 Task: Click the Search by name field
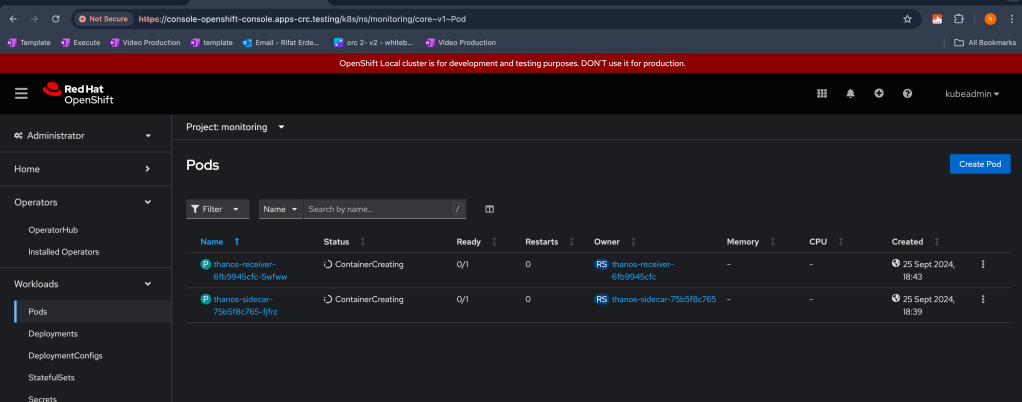[385, 209]
